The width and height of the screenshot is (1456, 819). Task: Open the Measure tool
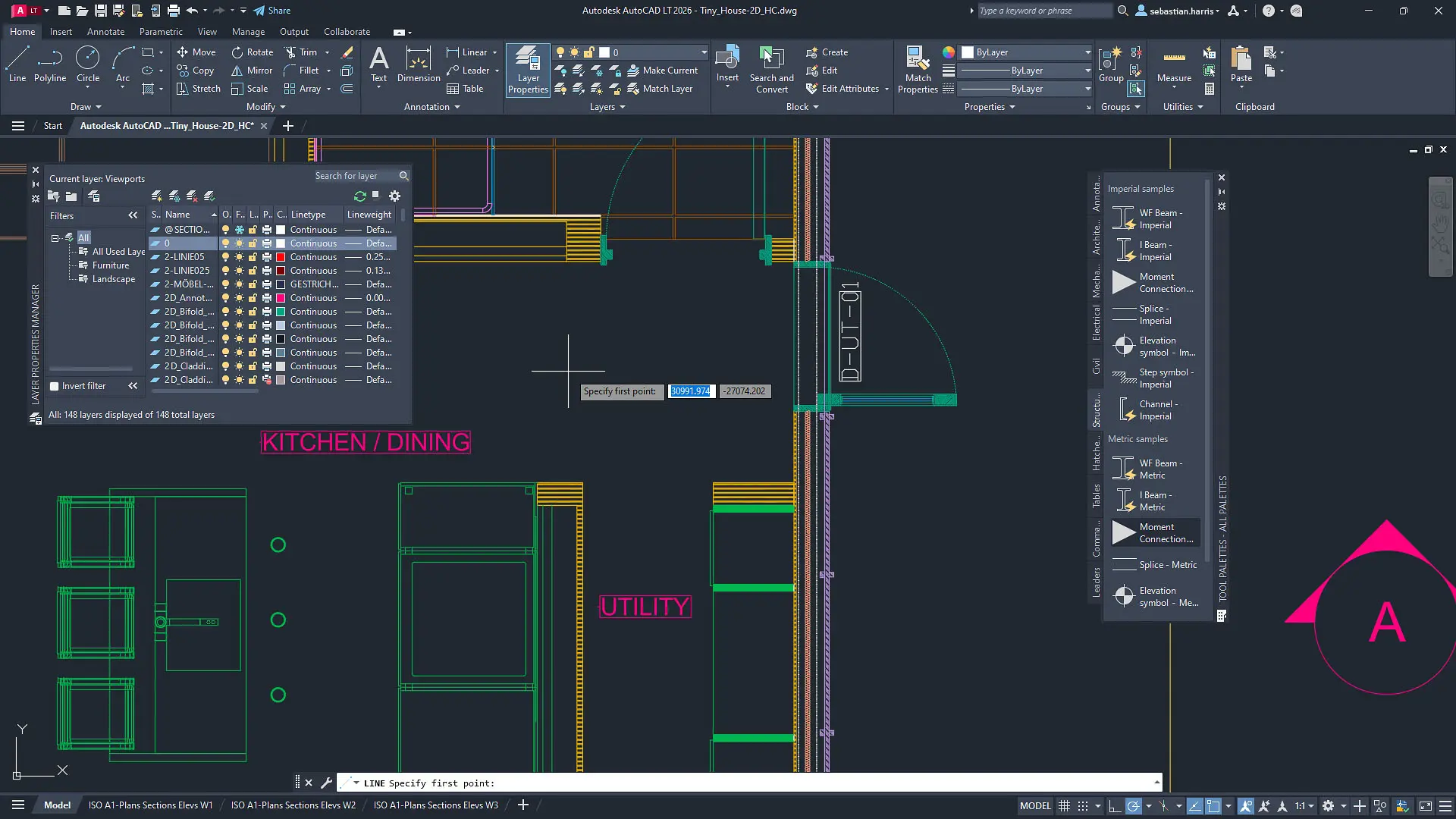(x=1173, y=68)
